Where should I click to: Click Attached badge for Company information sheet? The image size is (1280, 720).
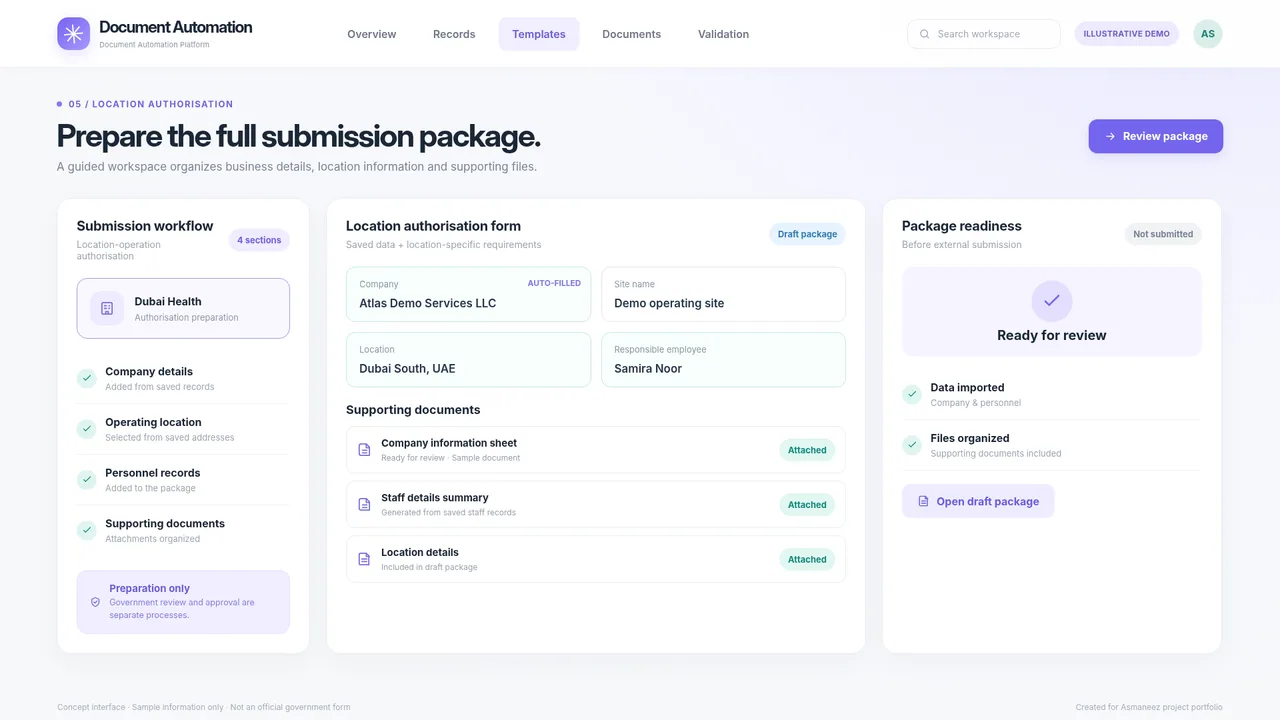pos(807,450)
